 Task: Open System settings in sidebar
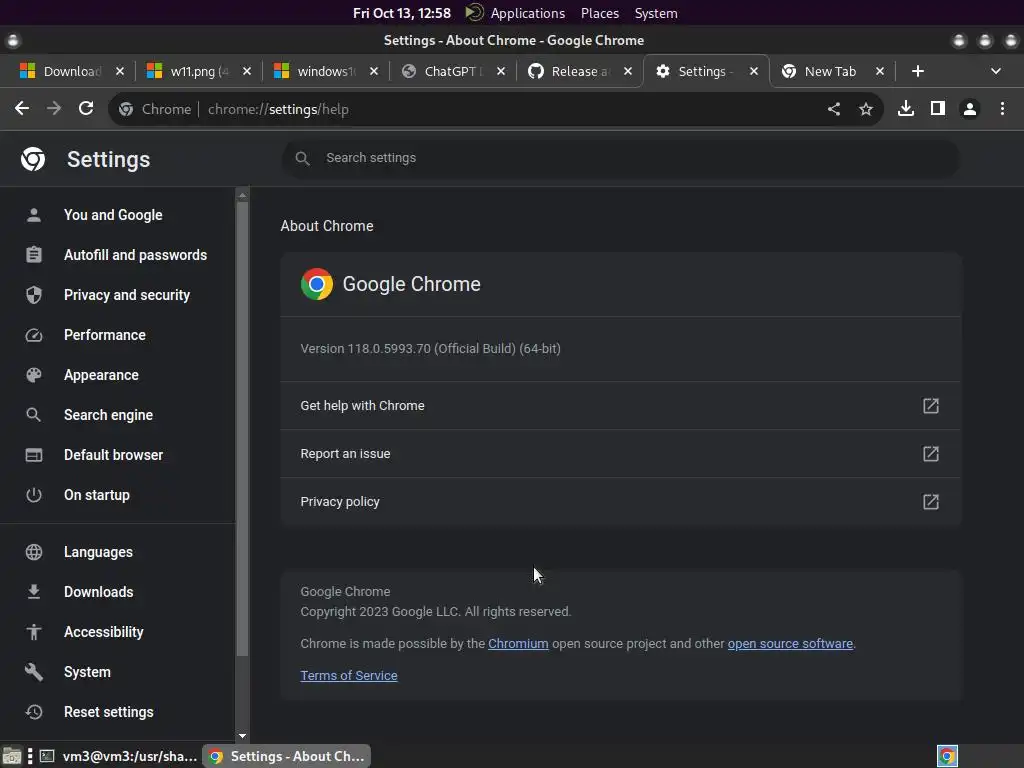pos(118,672)
